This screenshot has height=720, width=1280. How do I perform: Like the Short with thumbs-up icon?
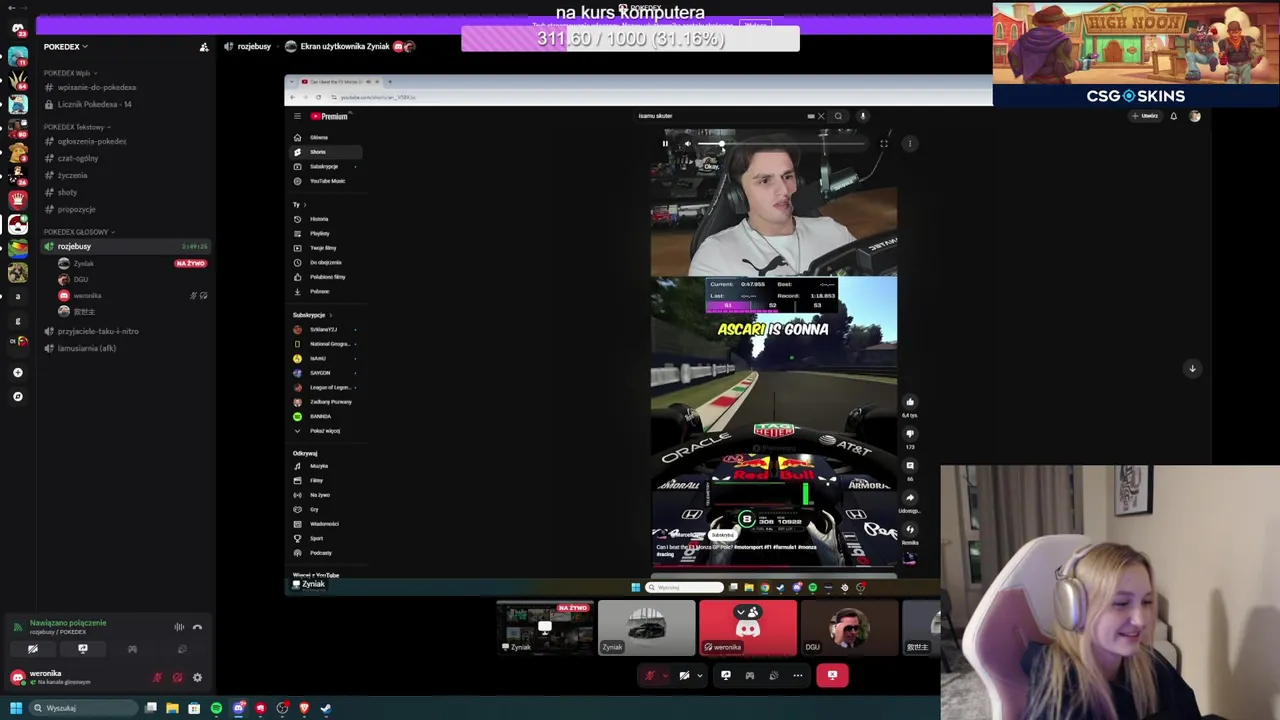pyautogui.click(x=910, y=402)
